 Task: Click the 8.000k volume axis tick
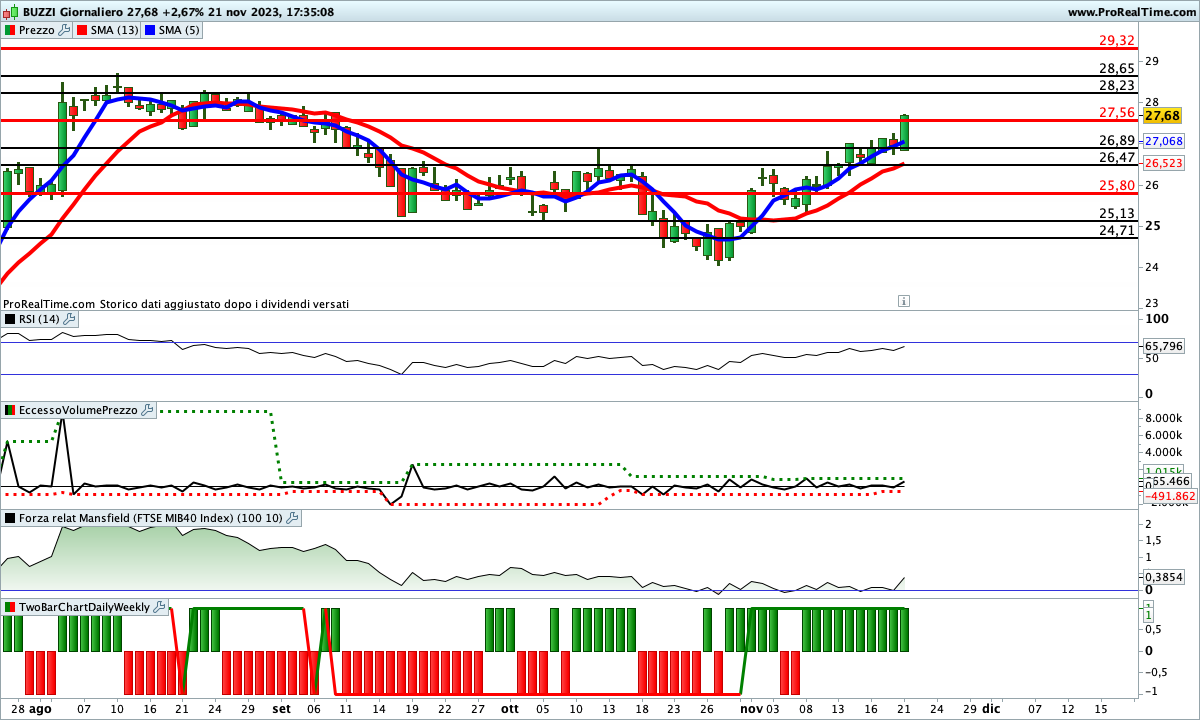tap(1166, 418)
